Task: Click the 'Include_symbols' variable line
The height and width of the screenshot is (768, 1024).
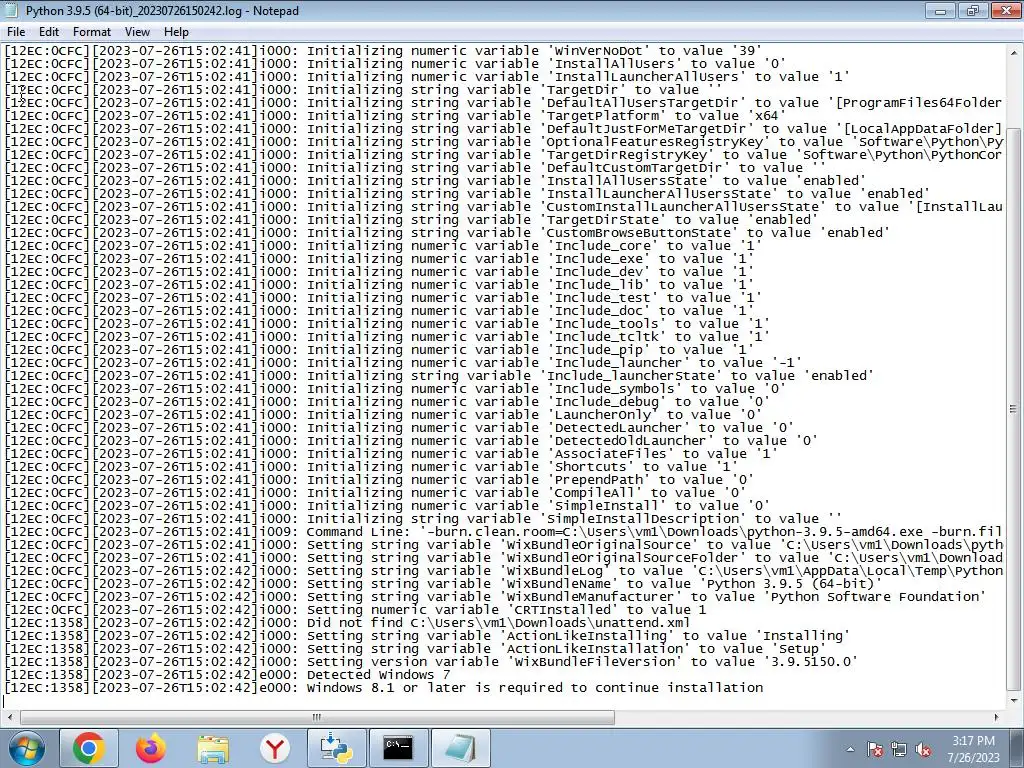Action: point(395,389)
